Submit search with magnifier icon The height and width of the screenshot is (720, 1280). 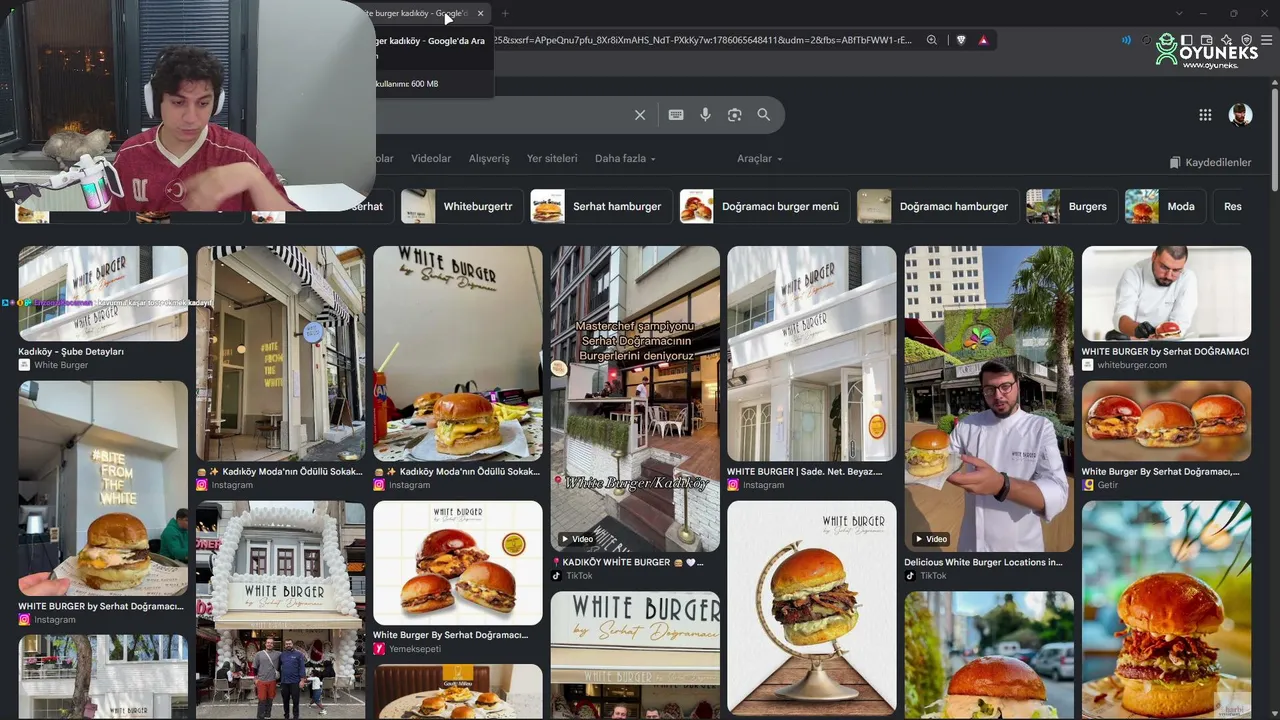764,115
